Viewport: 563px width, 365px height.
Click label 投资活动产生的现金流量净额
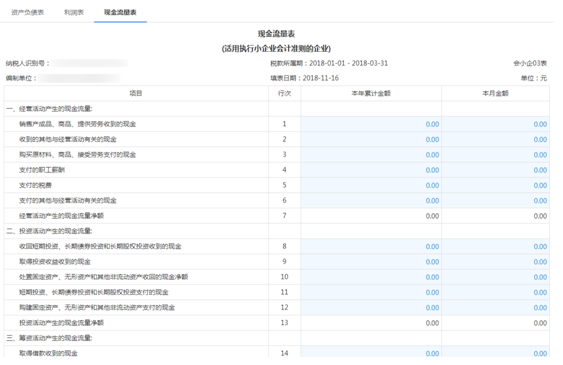pyautogui.click(x=61, y=323)
